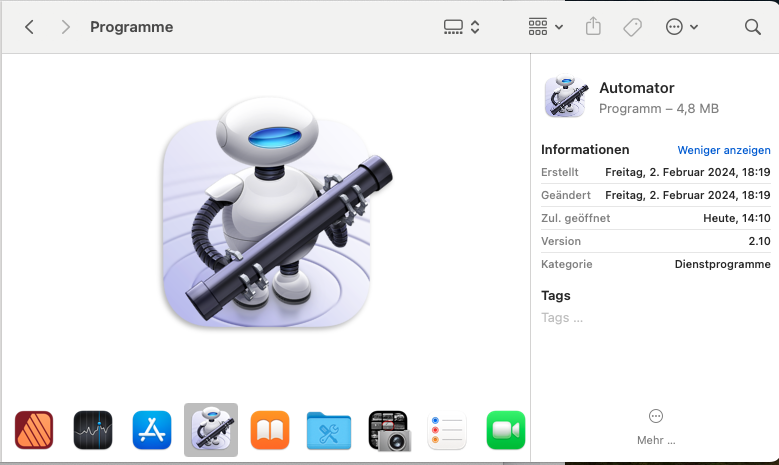The height and width of the screenshot is (465, 779).
Task: Select the FaceTime app thumbnail
Action: pyautogui.click(x=506, y=430)
